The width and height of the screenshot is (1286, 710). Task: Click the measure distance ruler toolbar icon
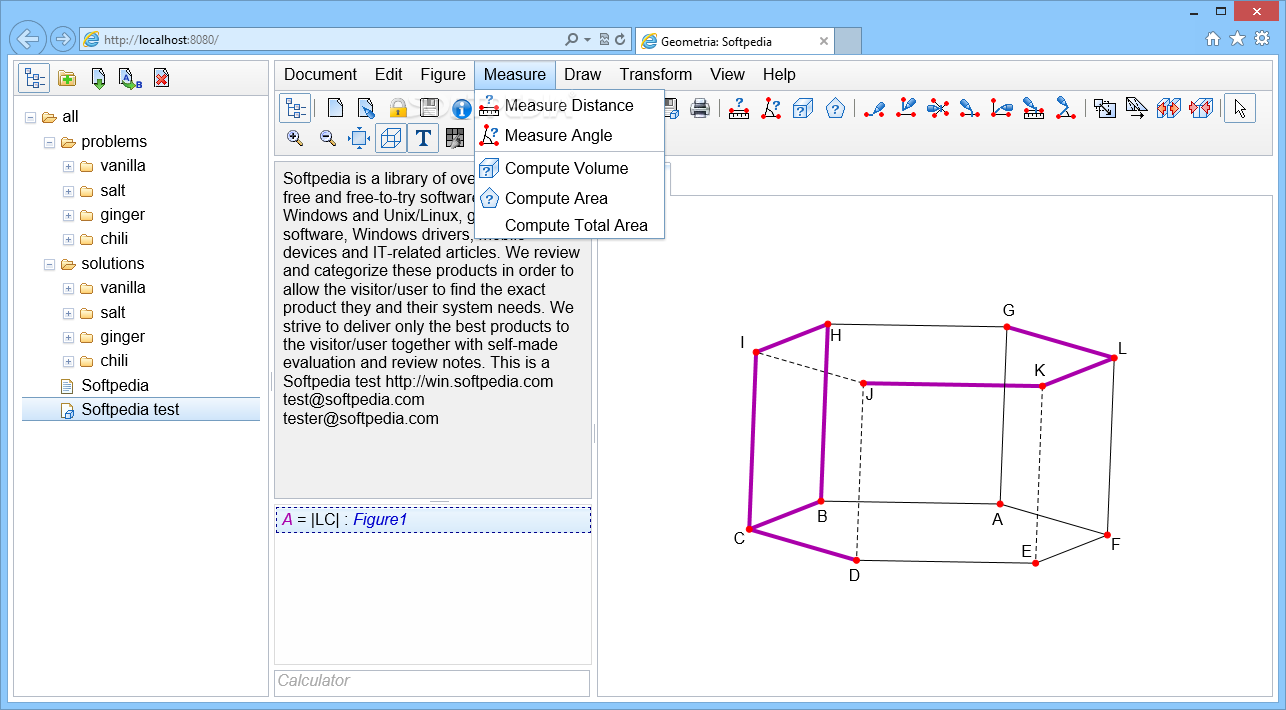(x=739, y=108)
